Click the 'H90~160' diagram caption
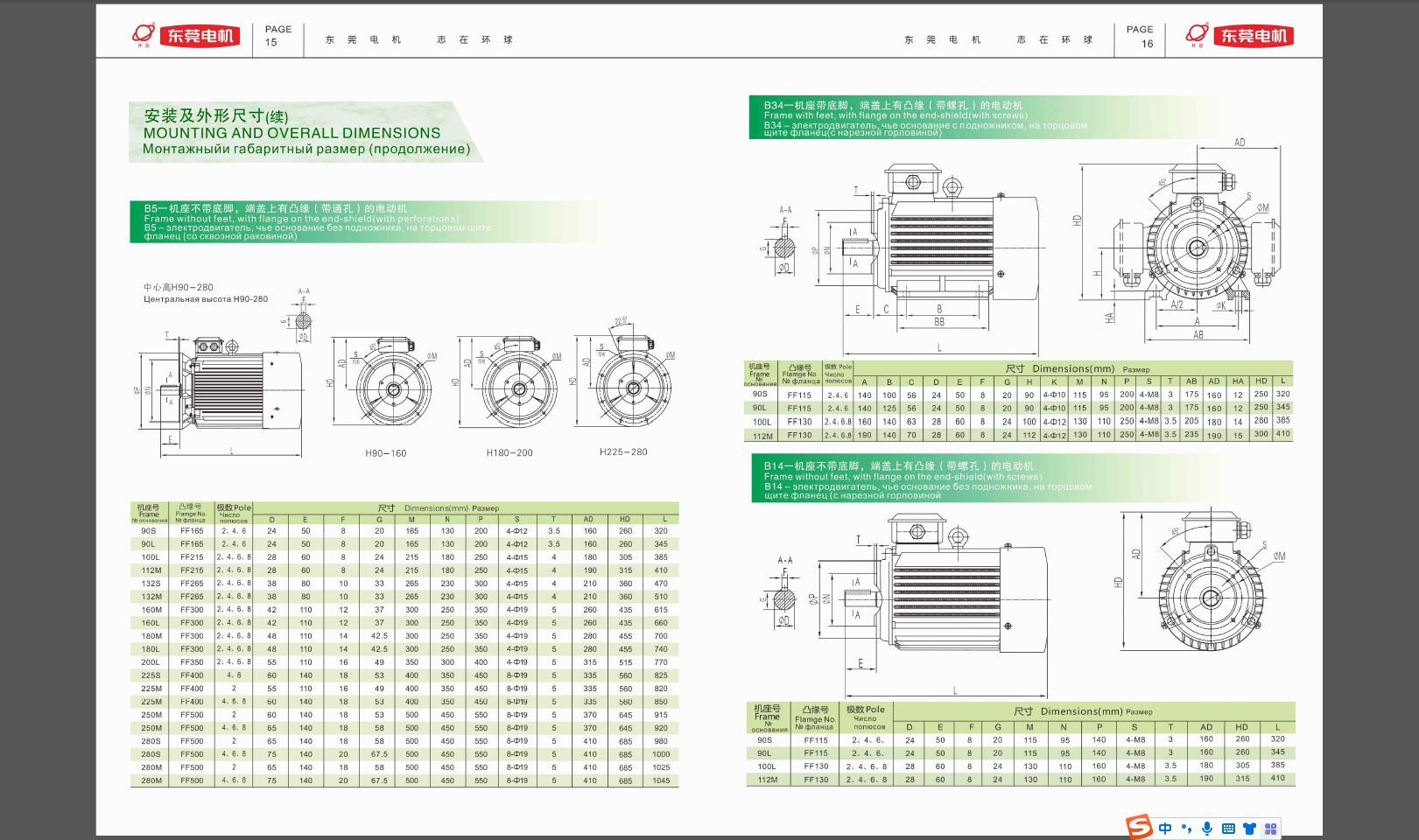The image size is (1419, 840). pyautogui.click(x=386, y=453)
